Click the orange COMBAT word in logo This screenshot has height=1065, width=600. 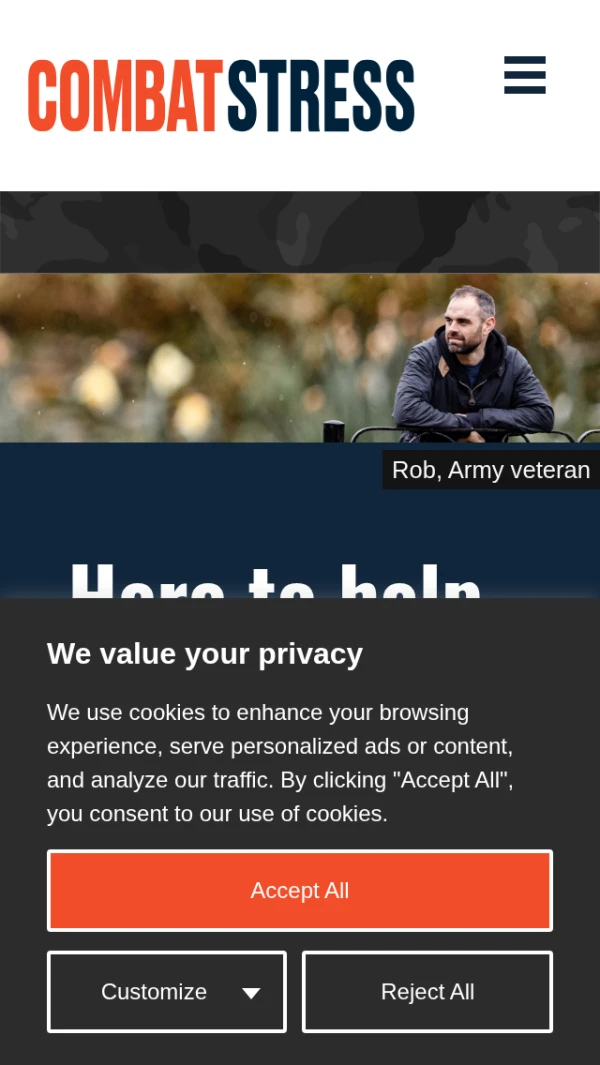tap(126, 95)
